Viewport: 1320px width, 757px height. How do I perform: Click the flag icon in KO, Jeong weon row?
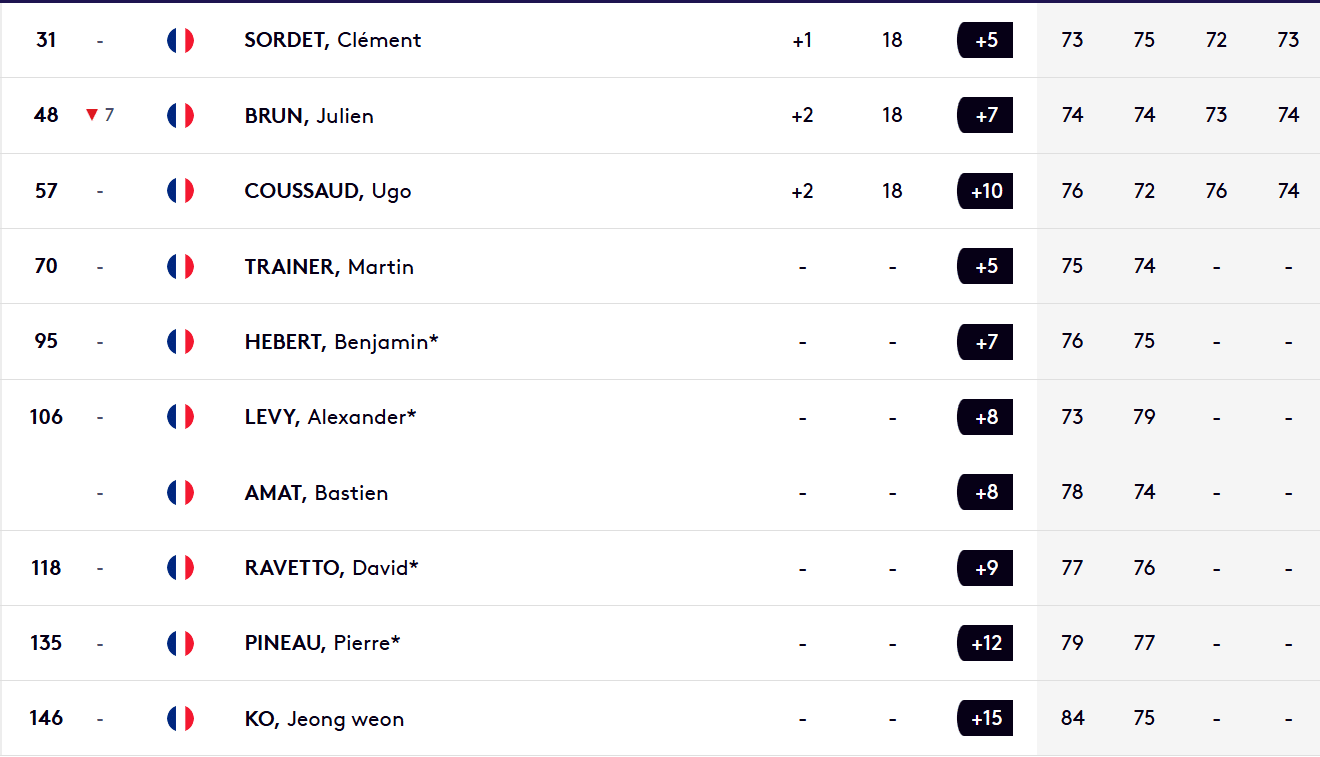[180, 718]
